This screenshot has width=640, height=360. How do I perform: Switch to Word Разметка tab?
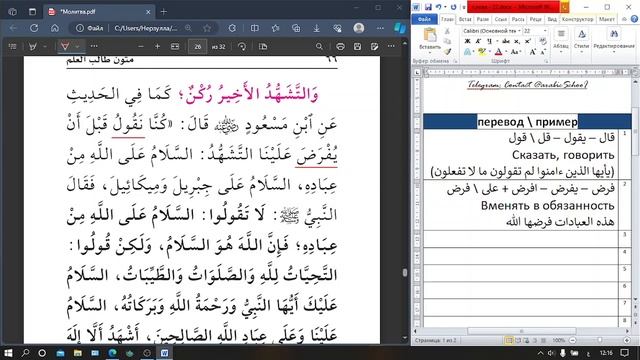pyautogui.click(x=482, y=19)
